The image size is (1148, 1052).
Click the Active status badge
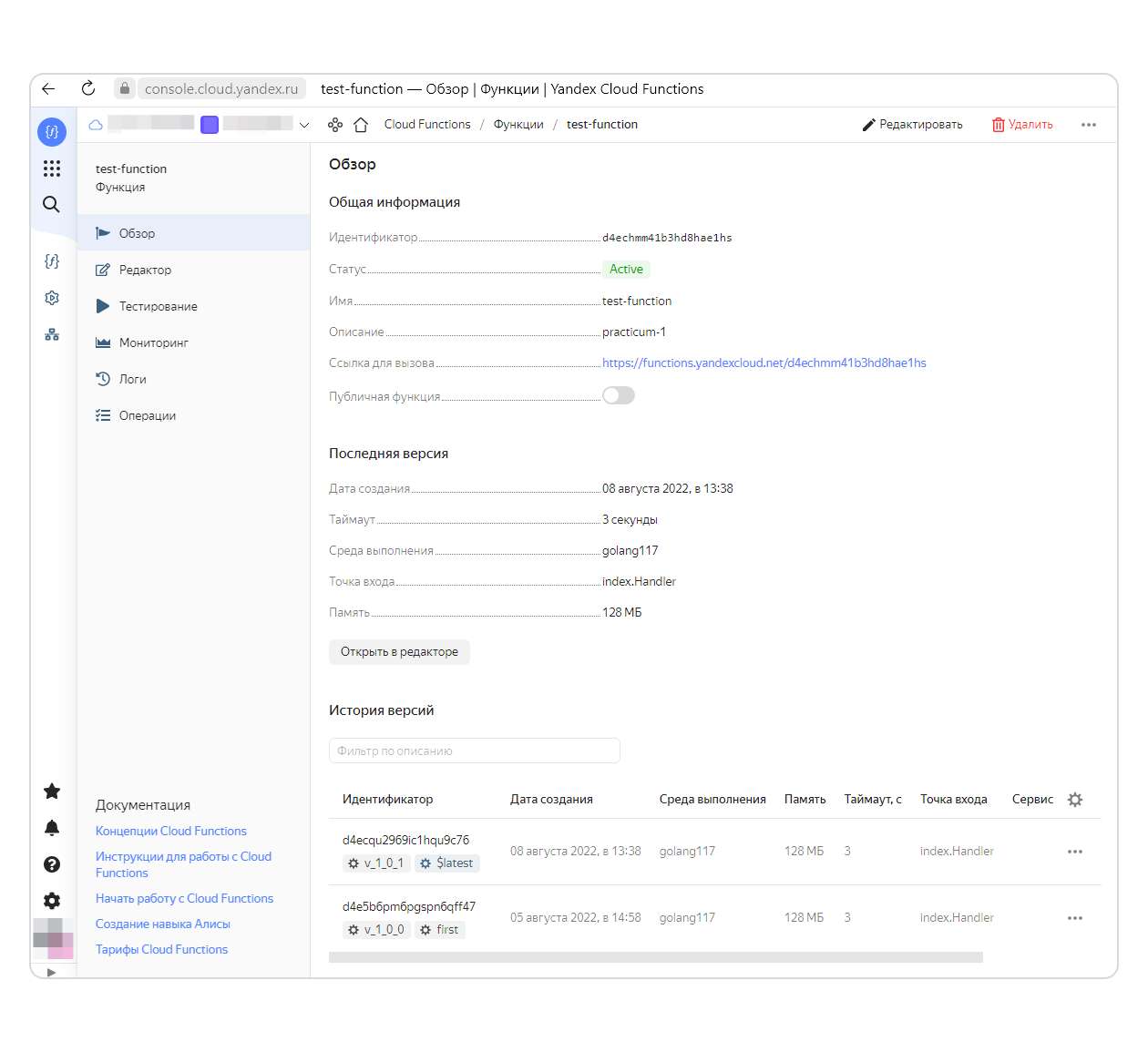627,270
